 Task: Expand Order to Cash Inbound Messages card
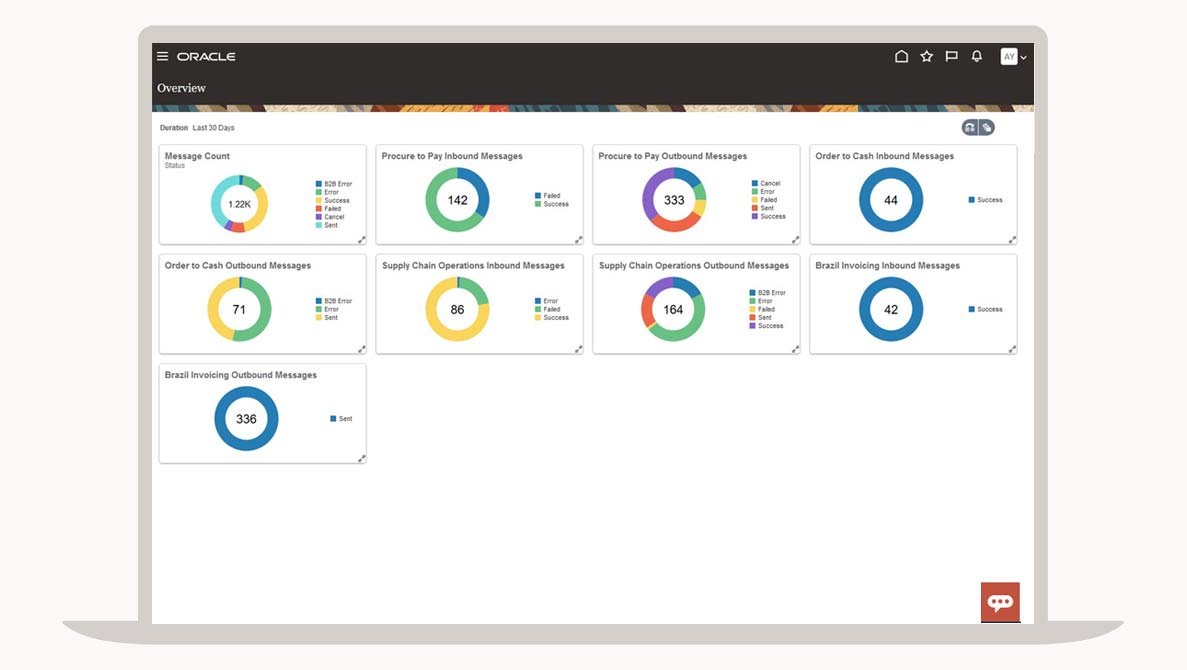tap(1012, 240)
